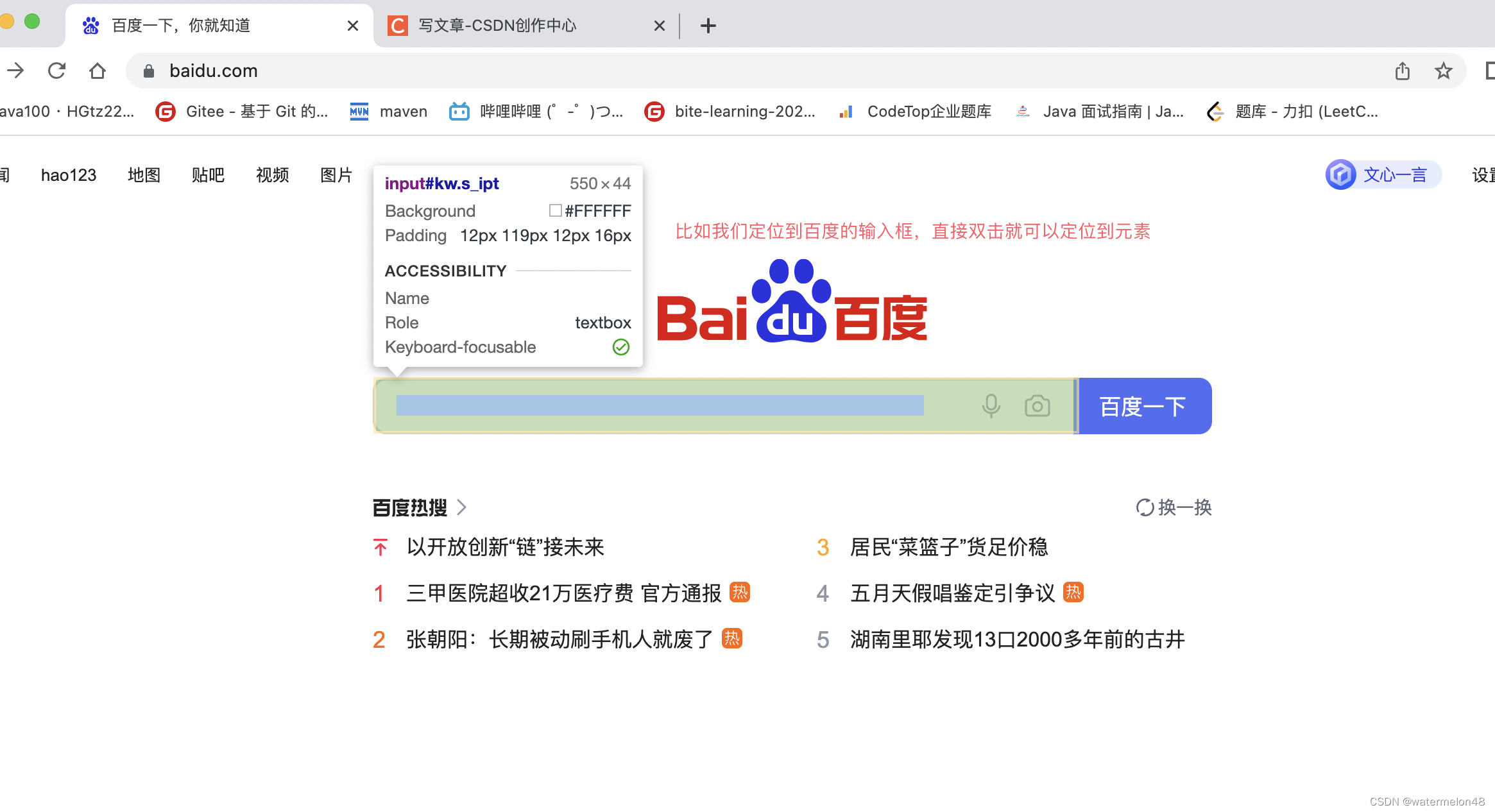Open the 文心一言 AI assistant icon
Viewport: 1495px width, 812px height.
pos(1341,174)
